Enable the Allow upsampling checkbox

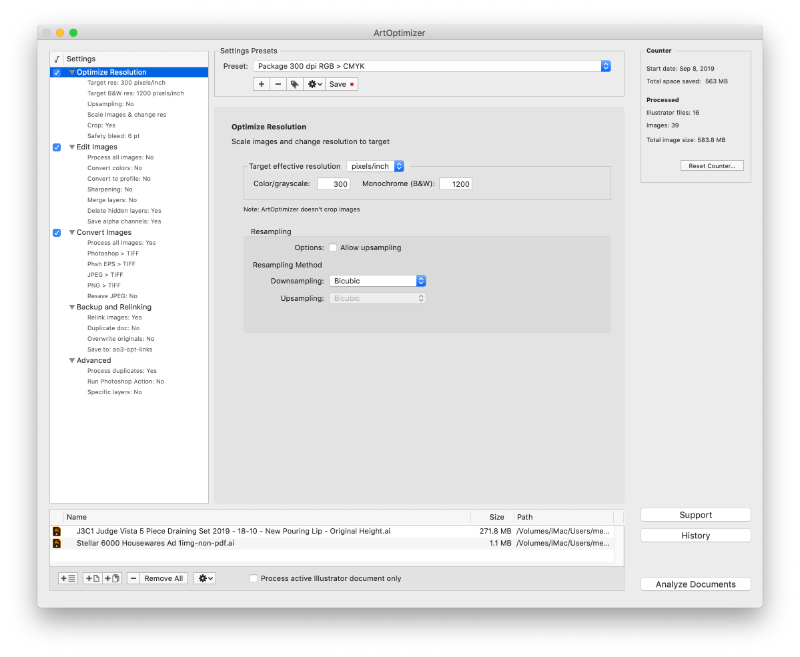333,247
